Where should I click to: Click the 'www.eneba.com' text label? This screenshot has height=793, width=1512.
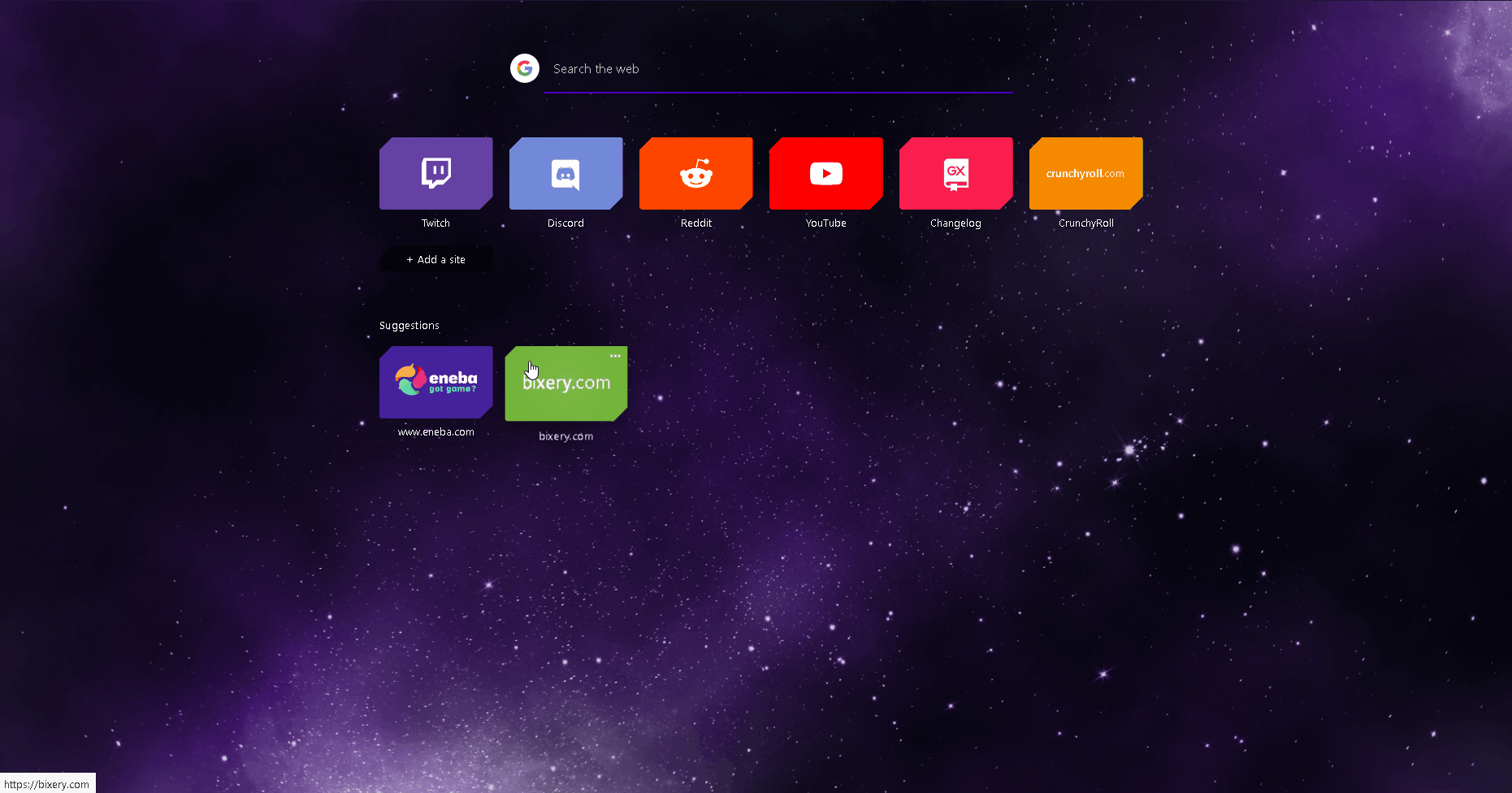pyautogui.click(x=435, y=432)
